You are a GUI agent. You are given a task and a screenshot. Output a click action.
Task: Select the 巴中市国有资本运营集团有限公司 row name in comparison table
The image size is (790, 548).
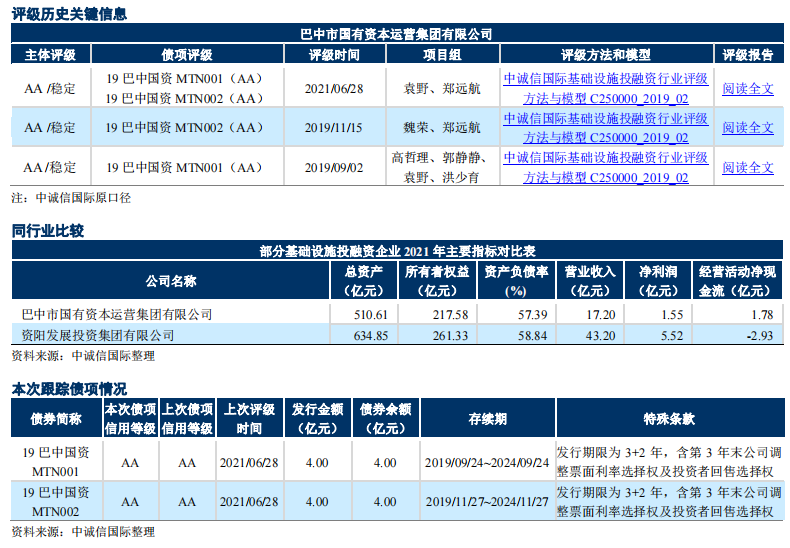coord(117,315)
